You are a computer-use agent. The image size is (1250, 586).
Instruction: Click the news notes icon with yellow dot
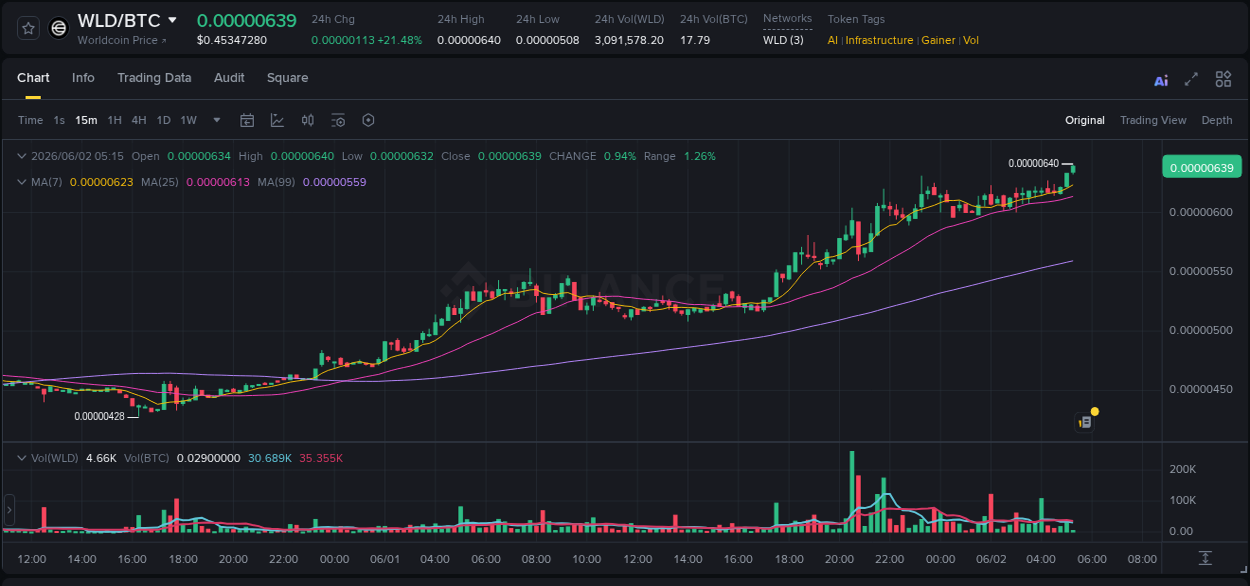point(1085,422)
